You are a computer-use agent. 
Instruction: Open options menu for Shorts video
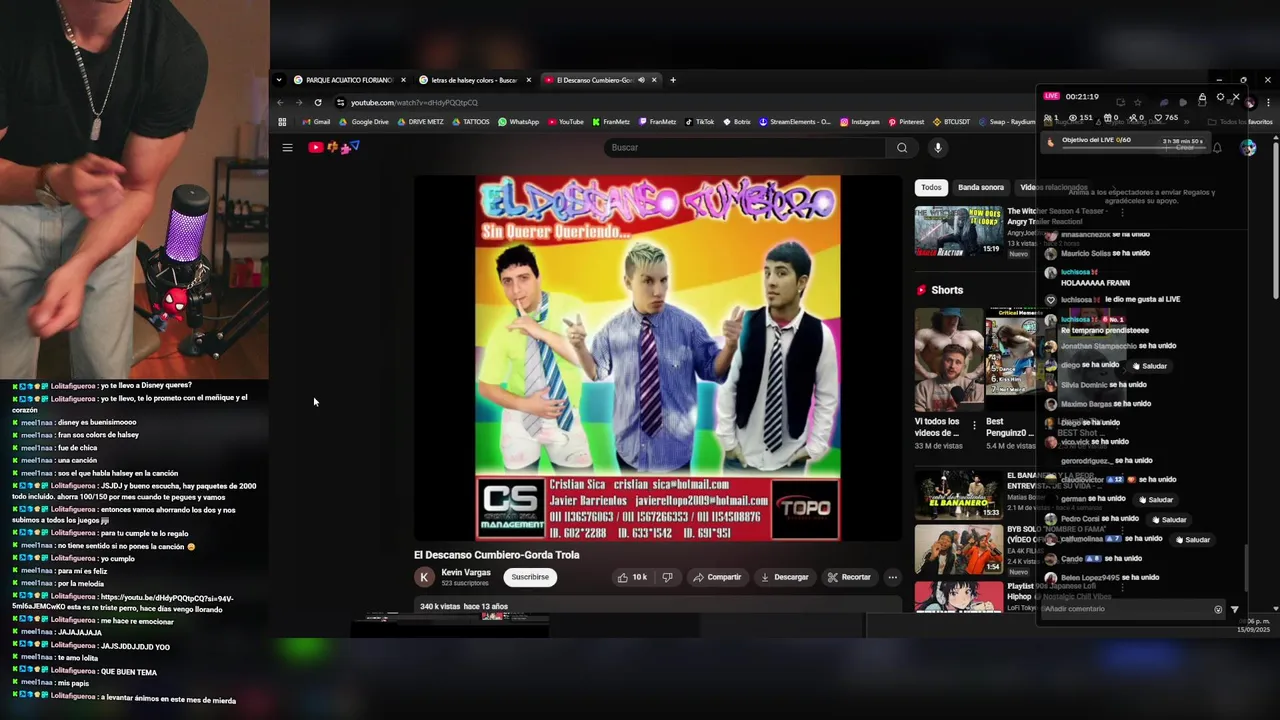[974, 426]
